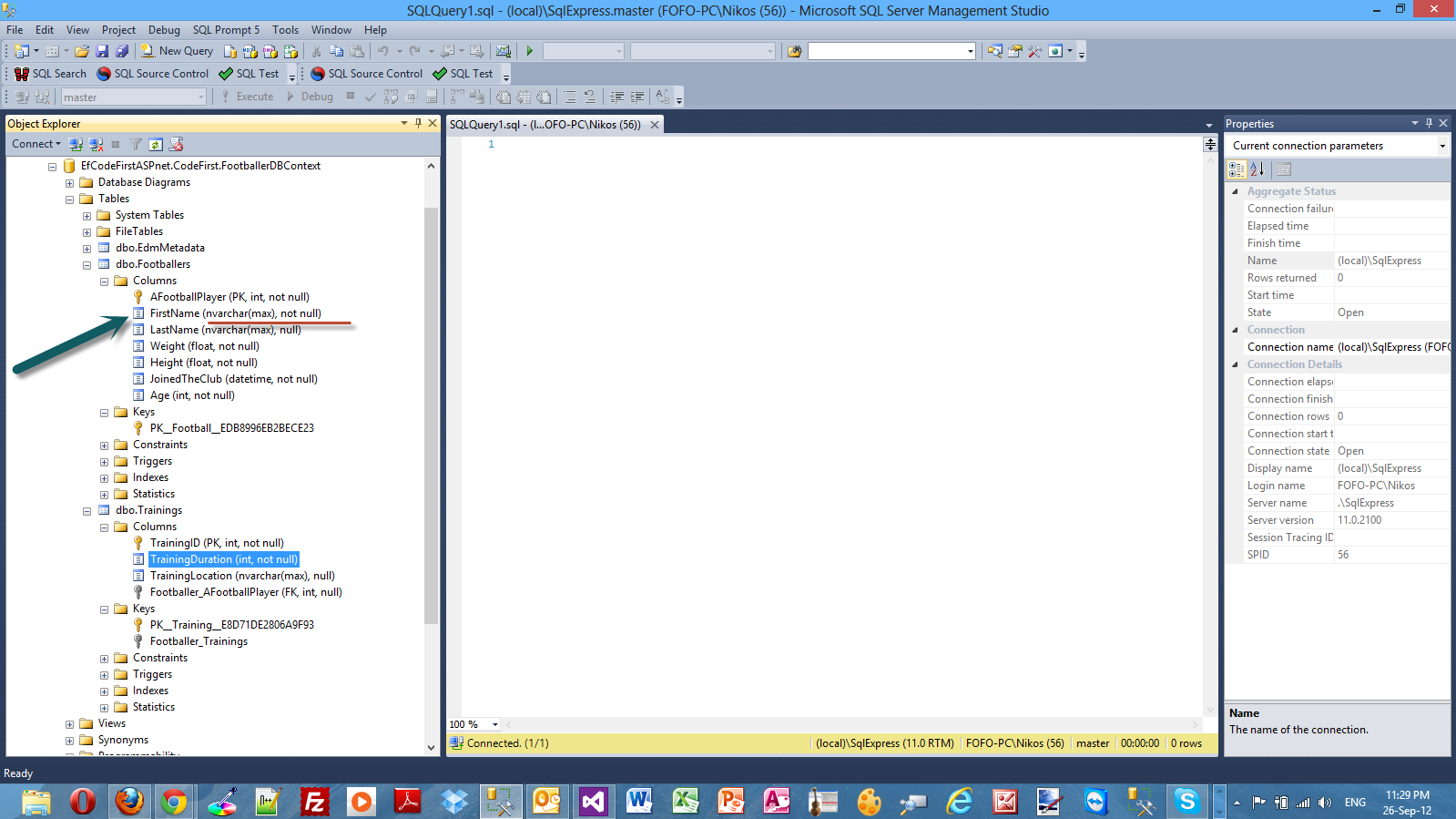Viewport: 1456px width, 819px height.
Task: Click the Parse checkmark icon
Action: [371, 97]
